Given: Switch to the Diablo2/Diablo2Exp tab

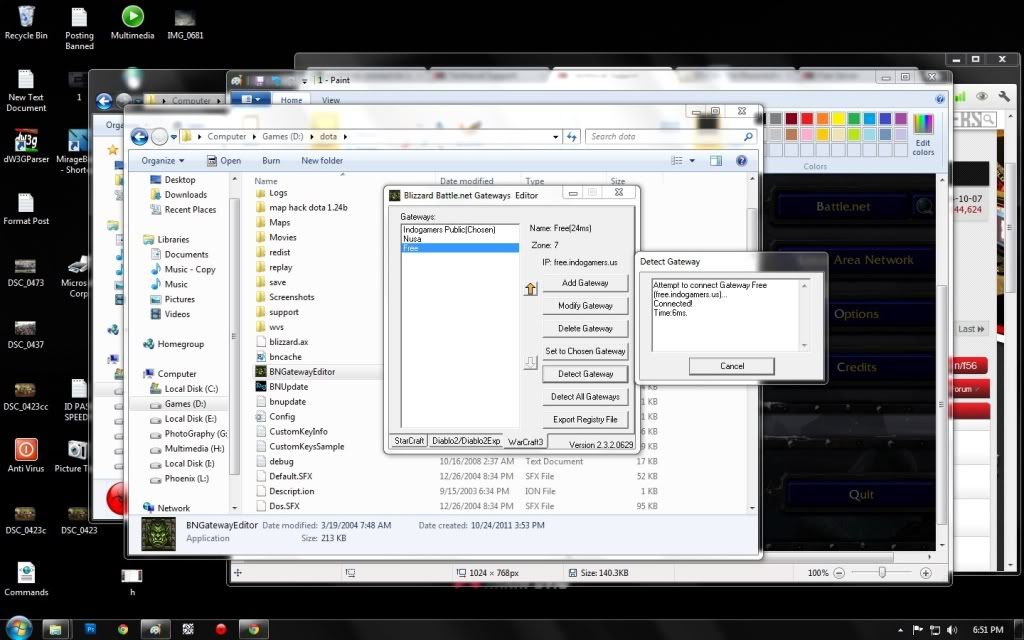Looking at the screenshot, I should (466, 441).
